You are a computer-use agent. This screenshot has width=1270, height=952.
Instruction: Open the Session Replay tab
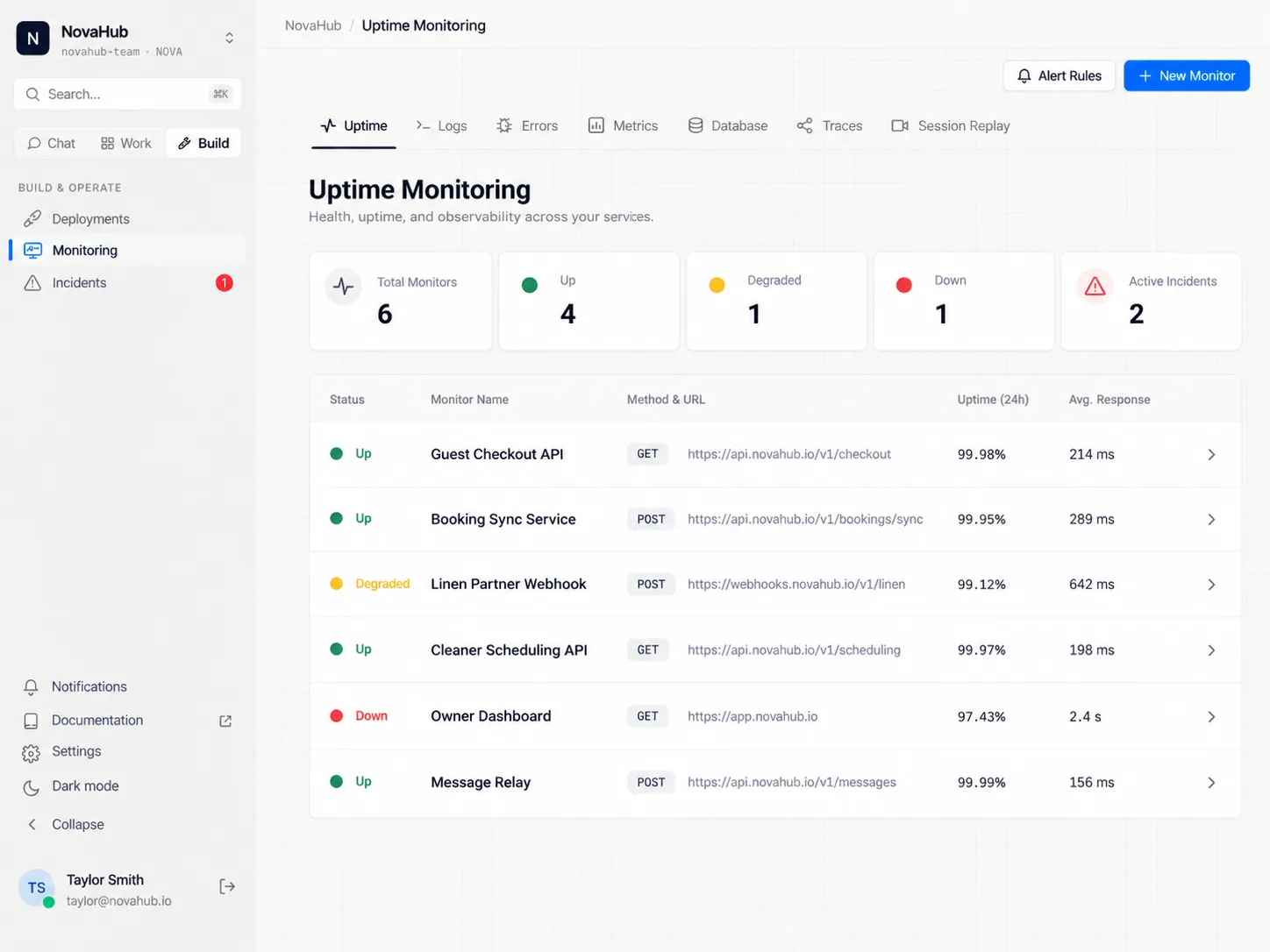(951, 125)
